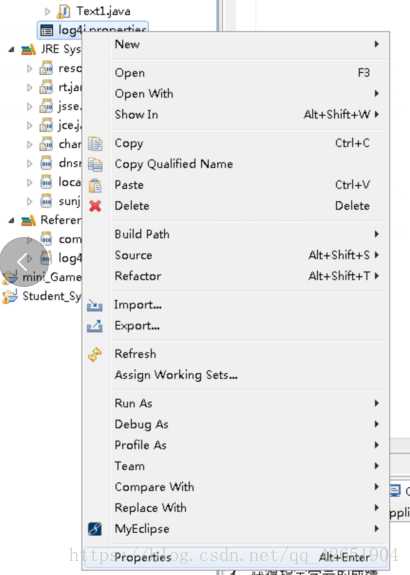This screenshot has width=410, height=575.
Task: Choose Source from the context menu
Action: tap(235, 255)
